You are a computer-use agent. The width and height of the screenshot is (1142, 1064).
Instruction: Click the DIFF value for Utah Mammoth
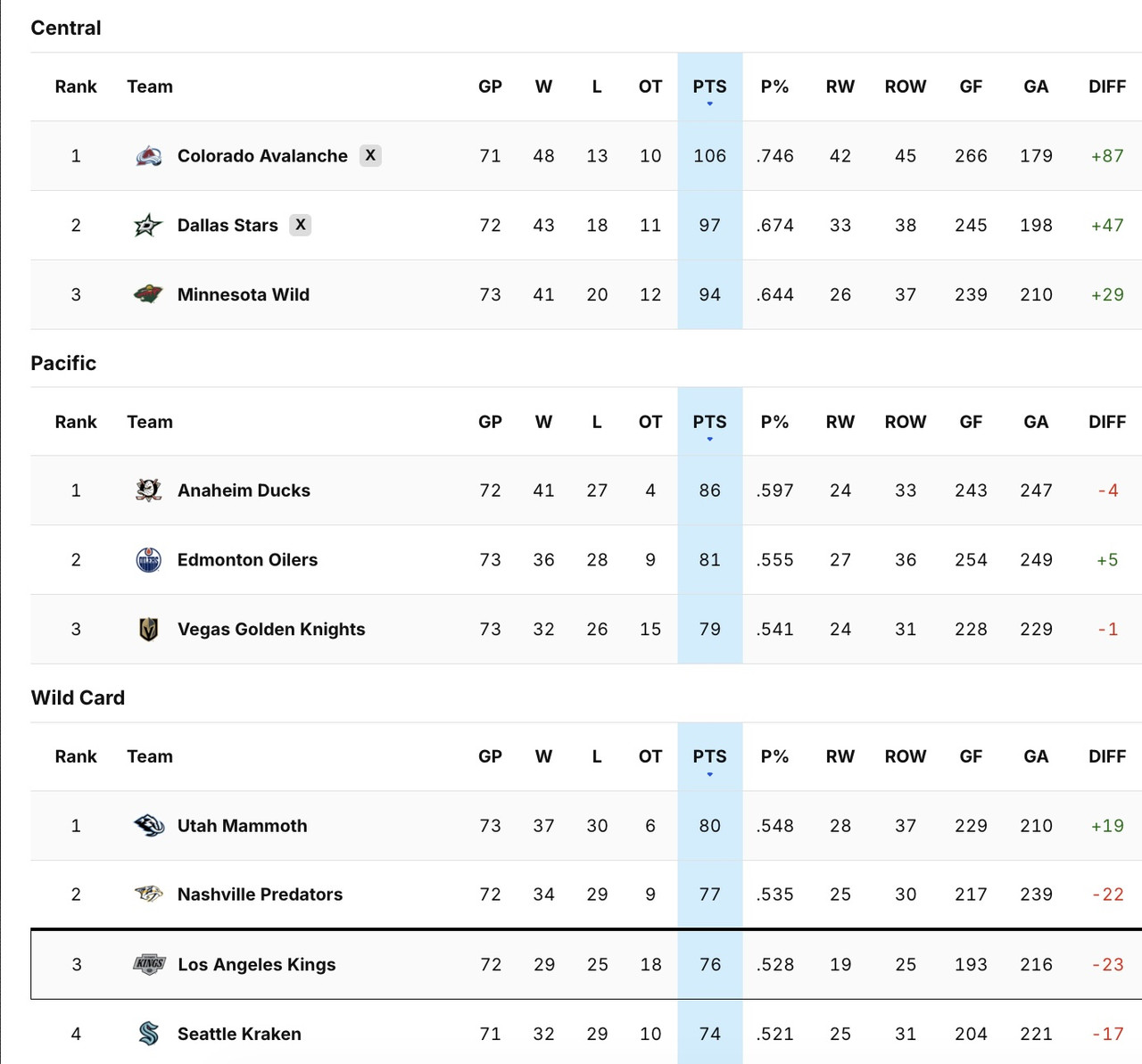click(x=1106, y=825)
